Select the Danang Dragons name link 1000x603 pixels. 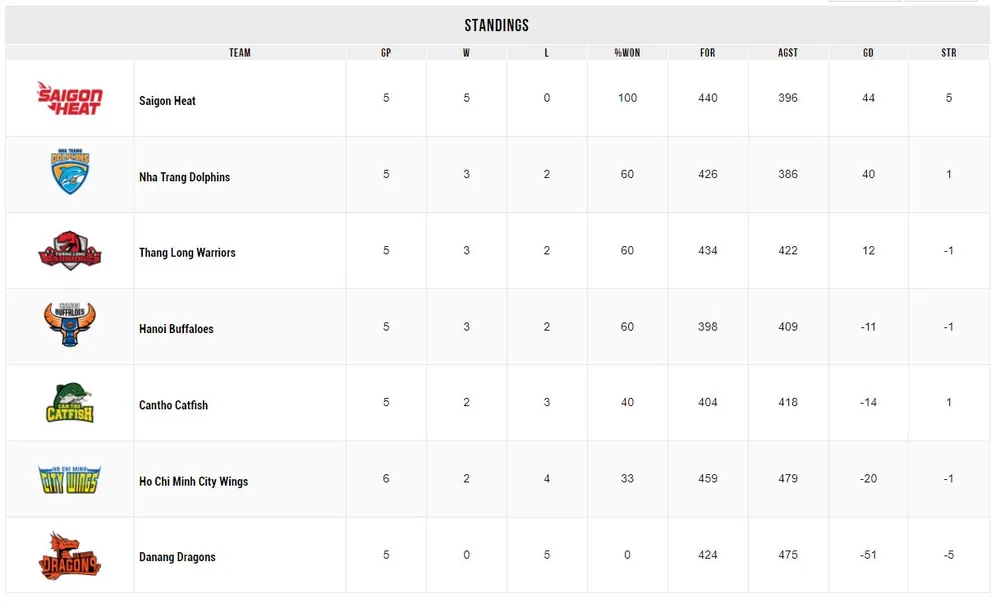pyautogui.click(x=177, y=557)
